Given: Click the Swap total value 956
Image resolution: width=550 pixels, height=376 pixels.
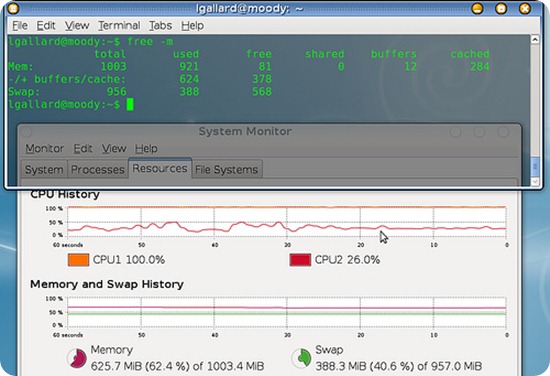Looking at the screenshot, I should tap(116, 92).
